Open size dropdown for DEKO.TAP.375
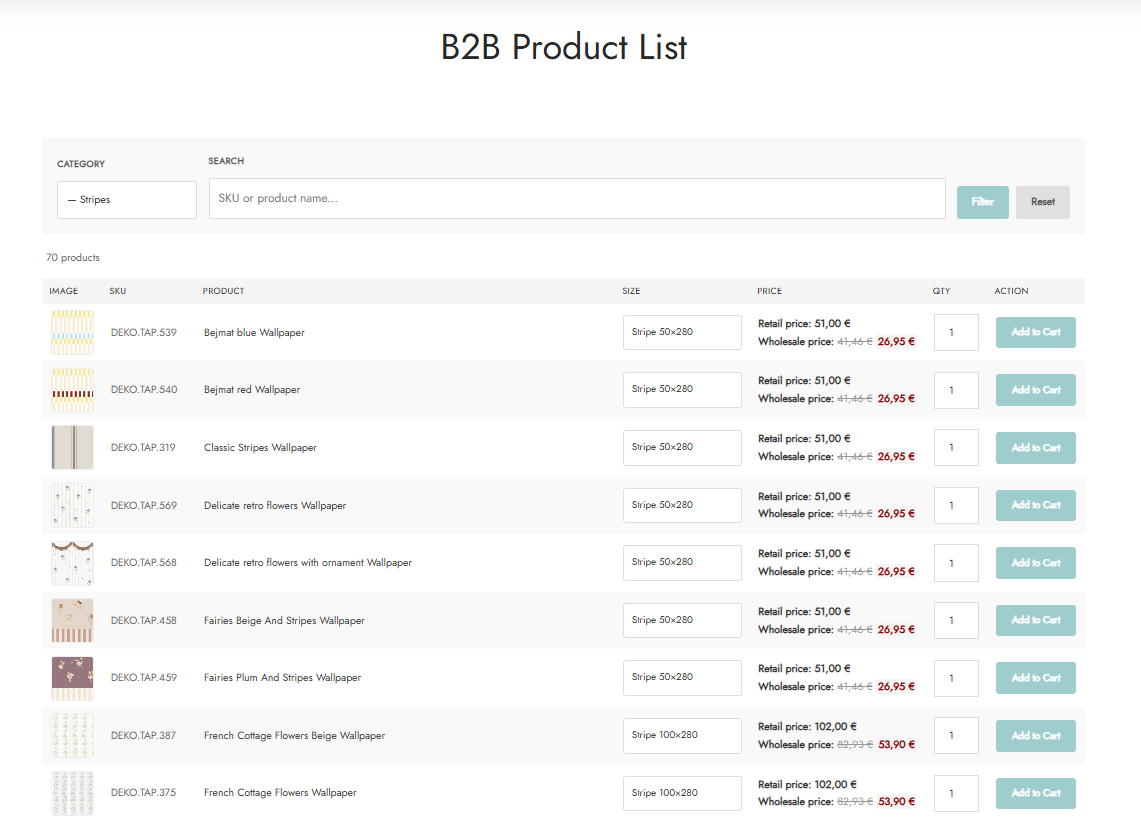This screenshot has width=1141, height=820. coord(682,793)
